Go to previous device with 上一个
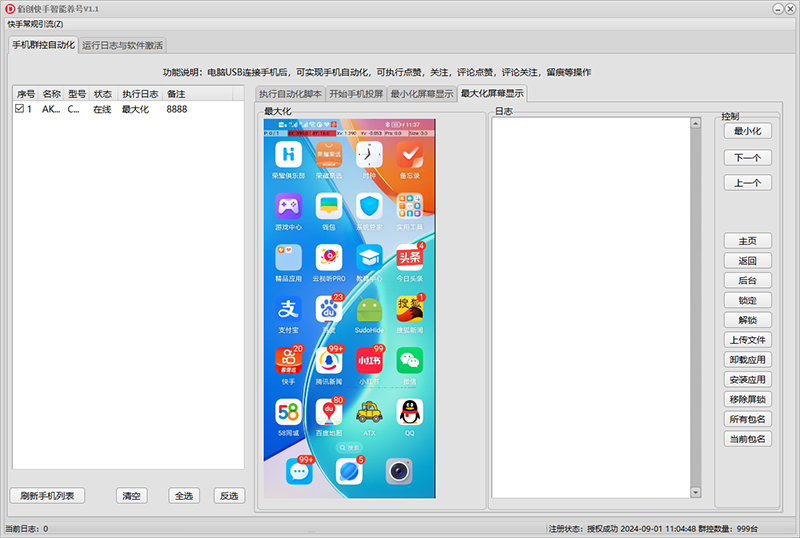This screenshot has height=538, width=800. pos(747,183)
